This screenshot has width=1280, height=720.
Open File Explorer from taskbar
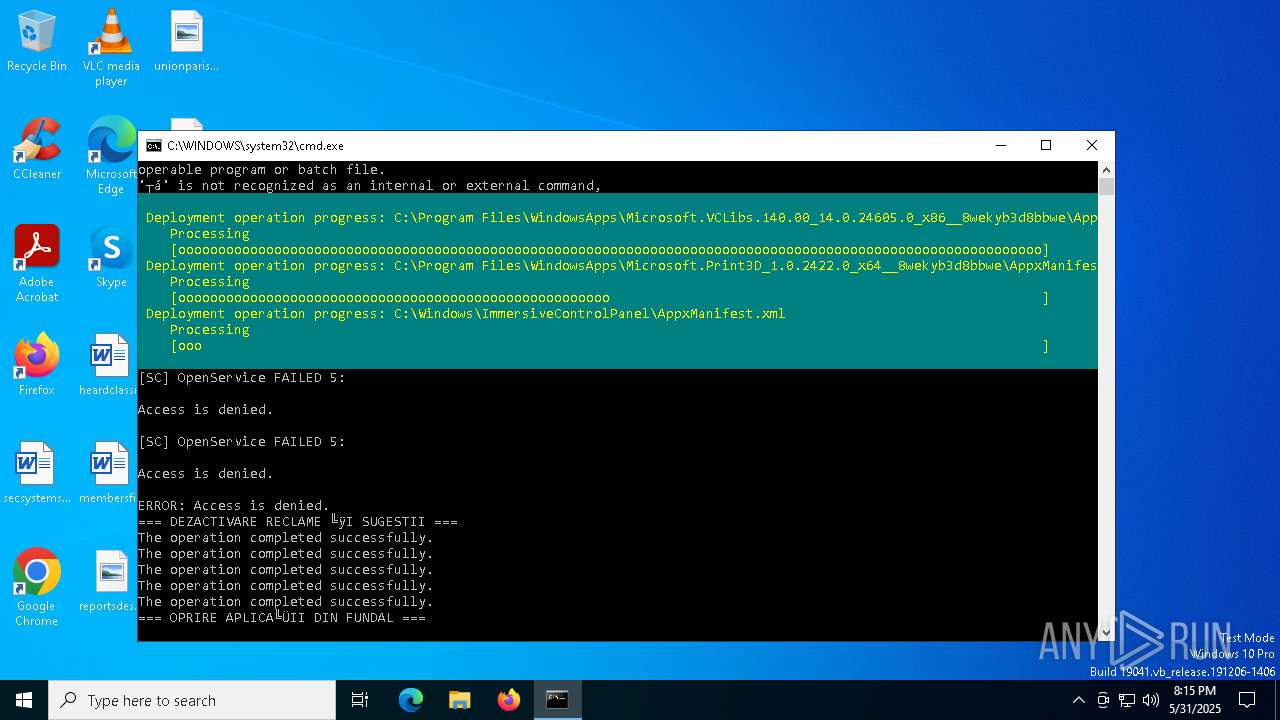[460, 700]
